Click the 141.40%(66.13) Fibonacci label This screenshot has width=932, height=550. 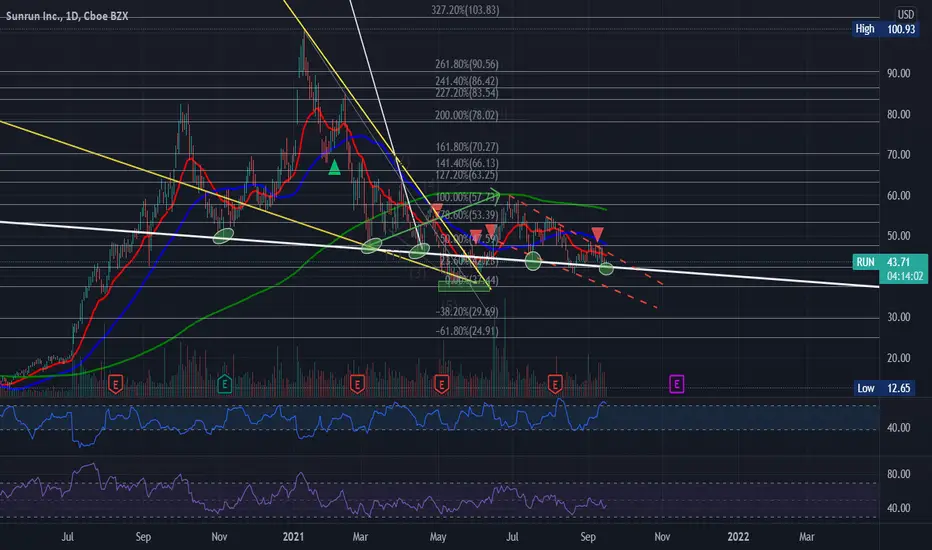coord(467,163)
